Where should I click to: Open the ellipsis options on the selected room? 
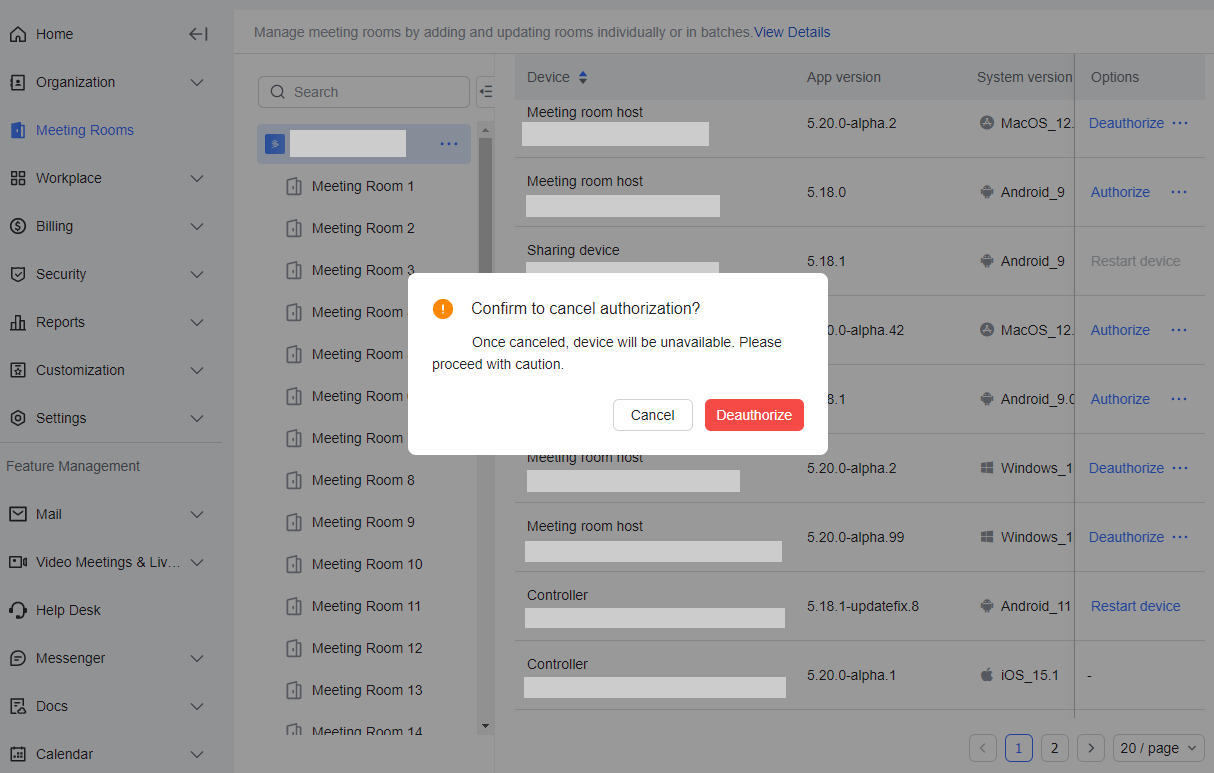point(449,143)
